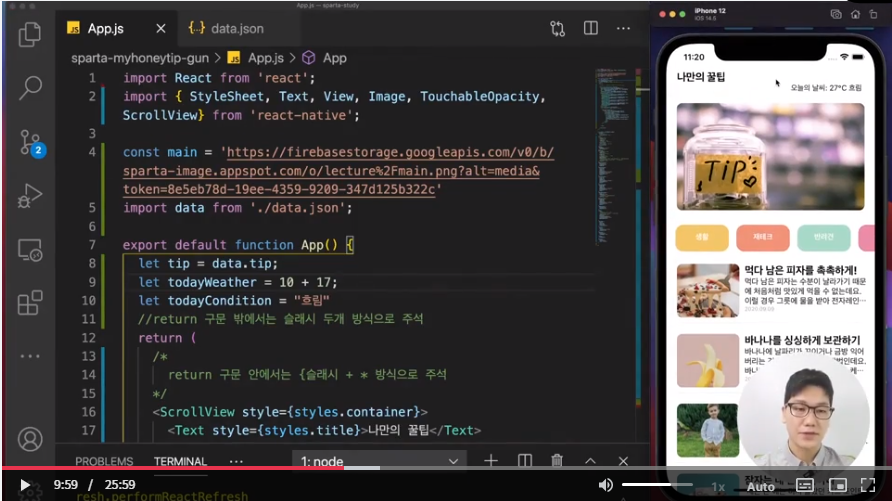Image resolution: width=892 pixels, height=501 pixels.
Task: Play the video
Action: click(x=24, y=485)
